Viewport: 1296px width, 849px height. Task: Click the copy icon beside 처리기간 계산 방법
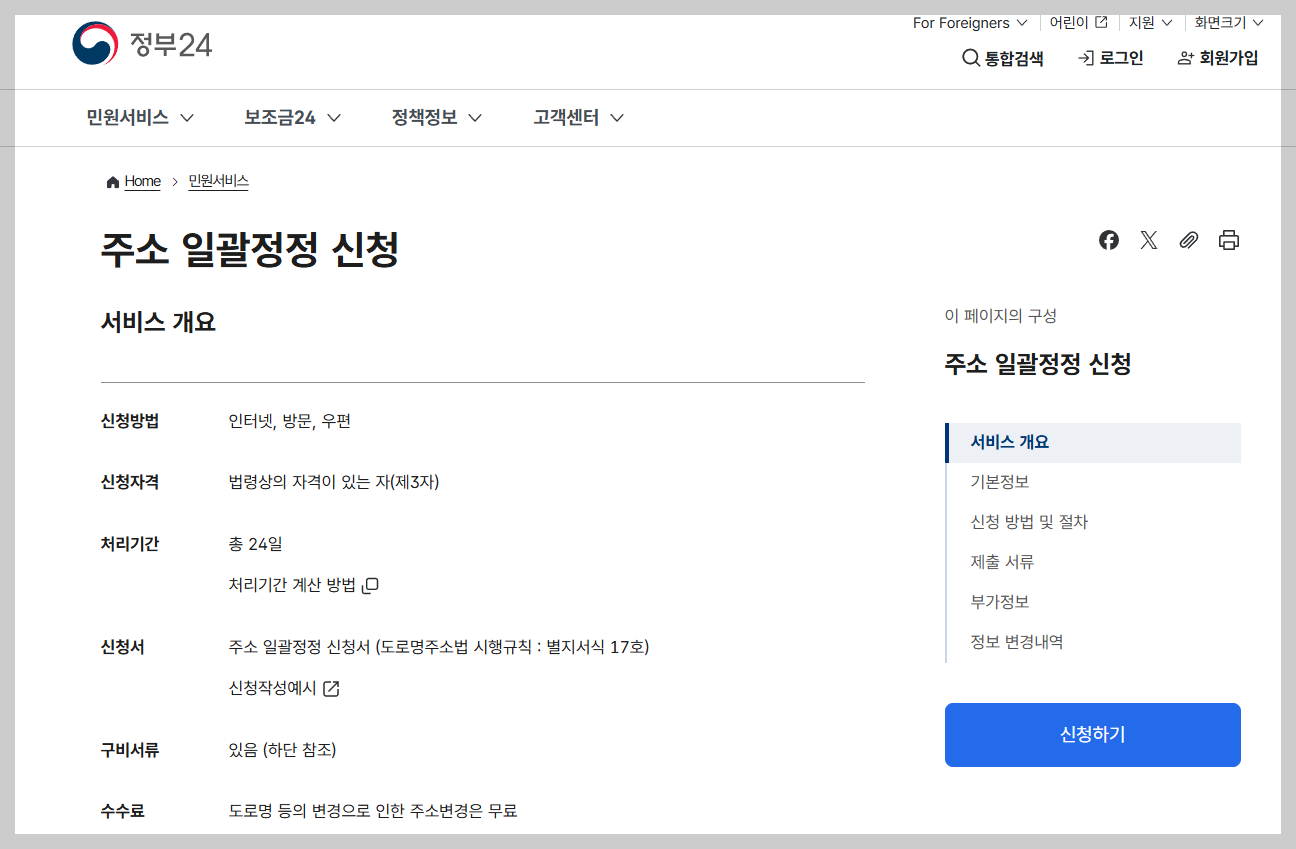[x=370, y=585]
